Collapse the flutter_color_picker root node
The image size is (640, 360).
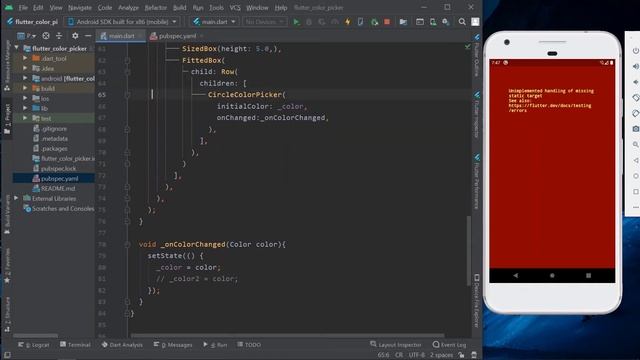click(16, 48)
